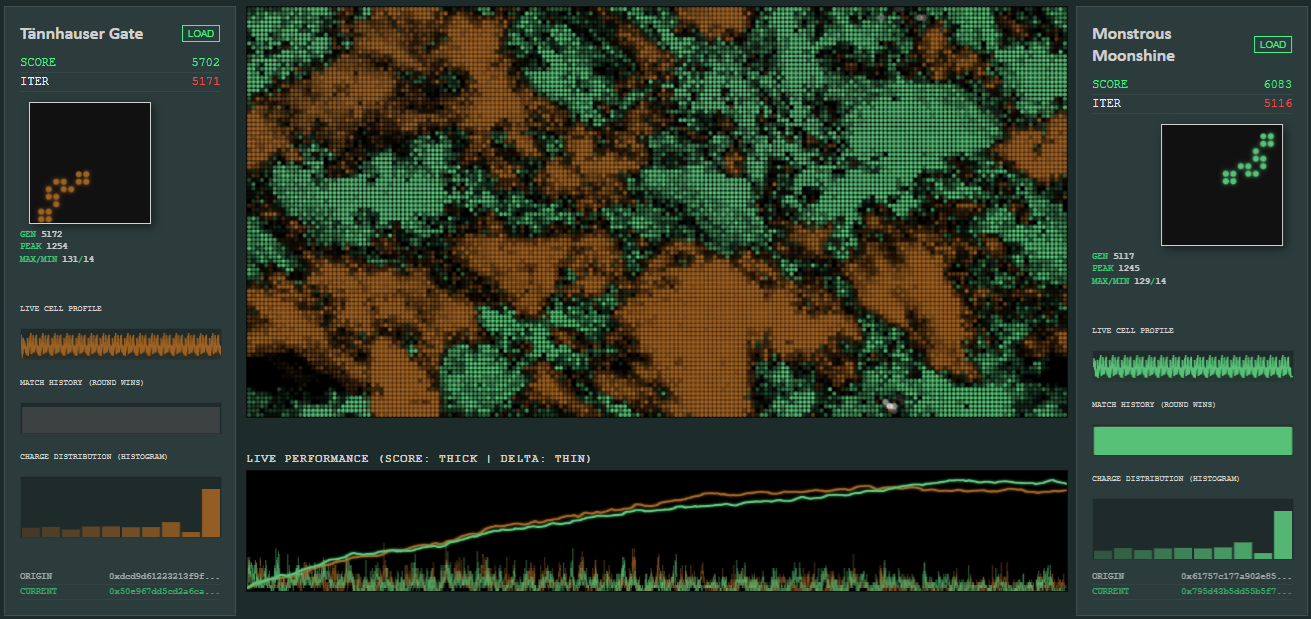This screenshot has height=619, width=1311.
Task: Click current hash 0x795d43b5dd55b5f7
Action: (x=1236, y=591)
